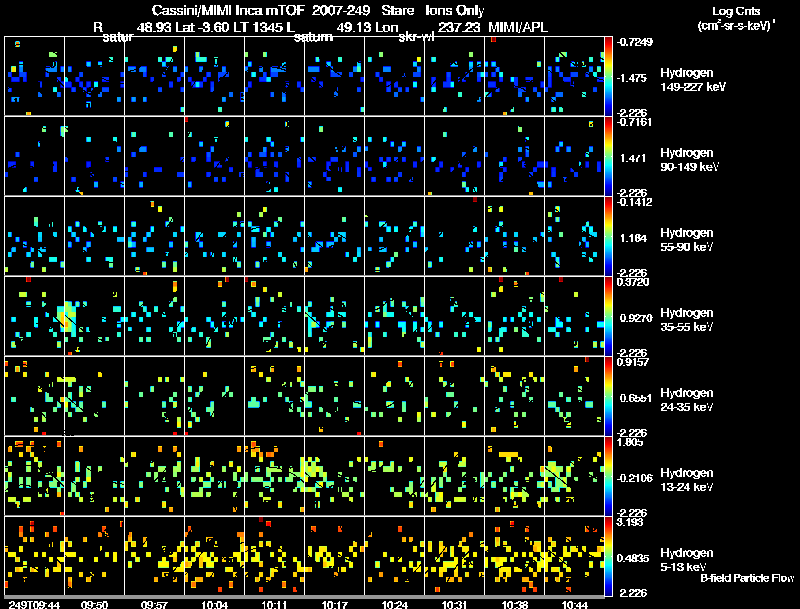Click the Log Cnts colorbar heading
800x609 pixels.
pos(736,11)
